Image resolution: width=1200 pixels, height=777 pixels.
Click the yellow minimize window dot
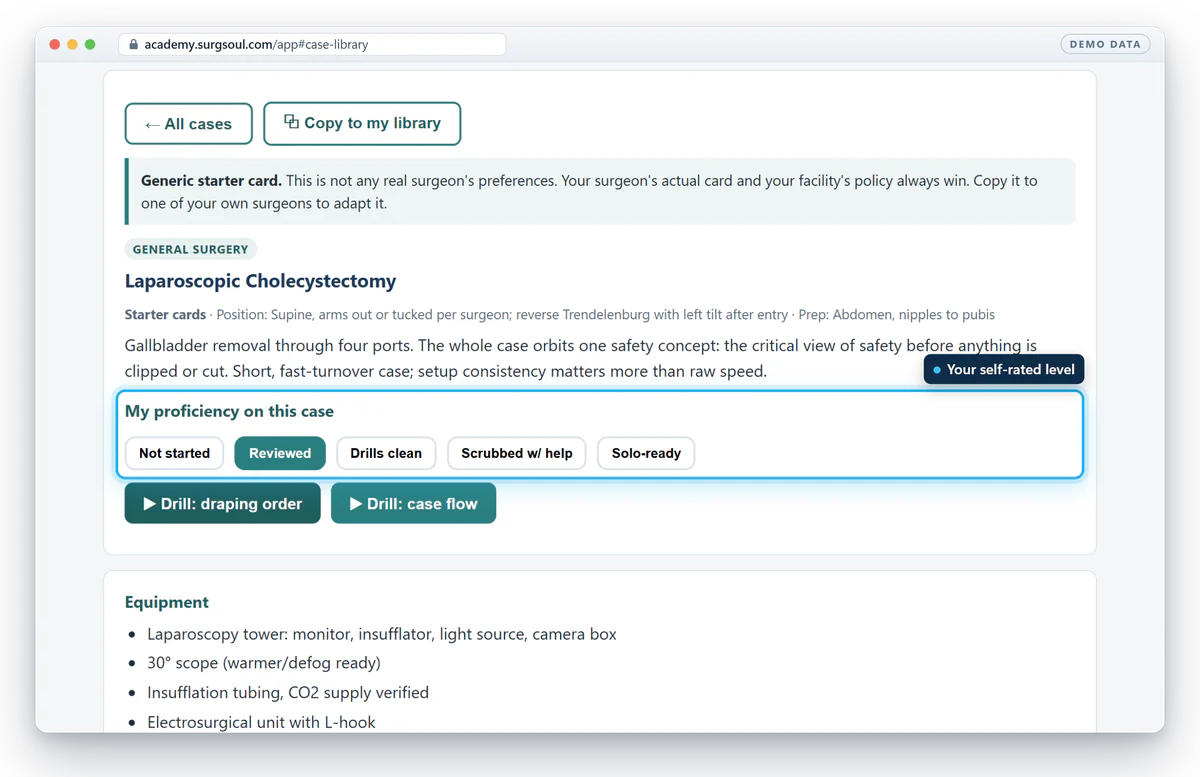(72, 44)
